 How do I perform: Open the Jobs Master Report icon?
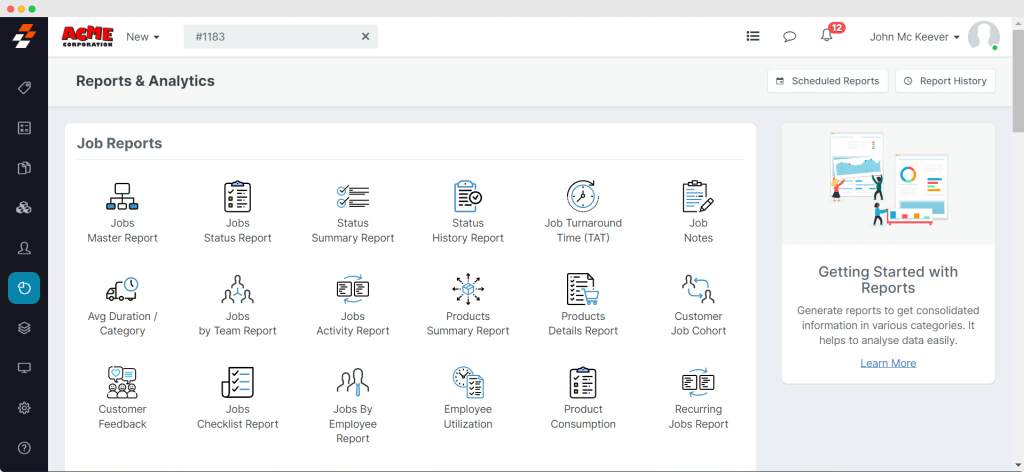[122, 197]
